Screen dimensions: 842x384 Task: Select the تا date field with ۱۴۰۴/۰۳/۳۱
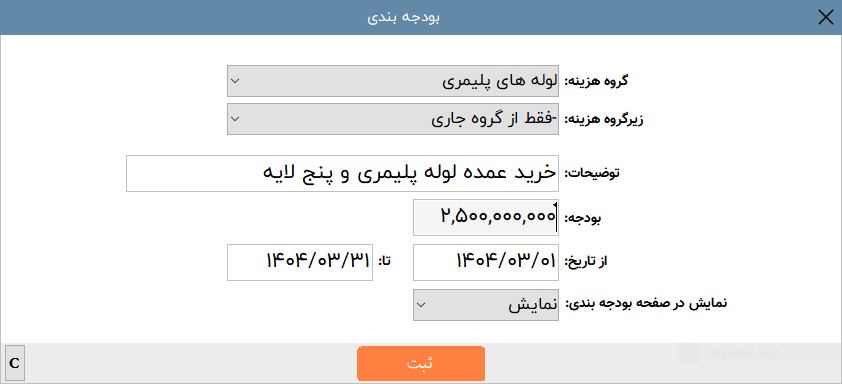[300, 262]
